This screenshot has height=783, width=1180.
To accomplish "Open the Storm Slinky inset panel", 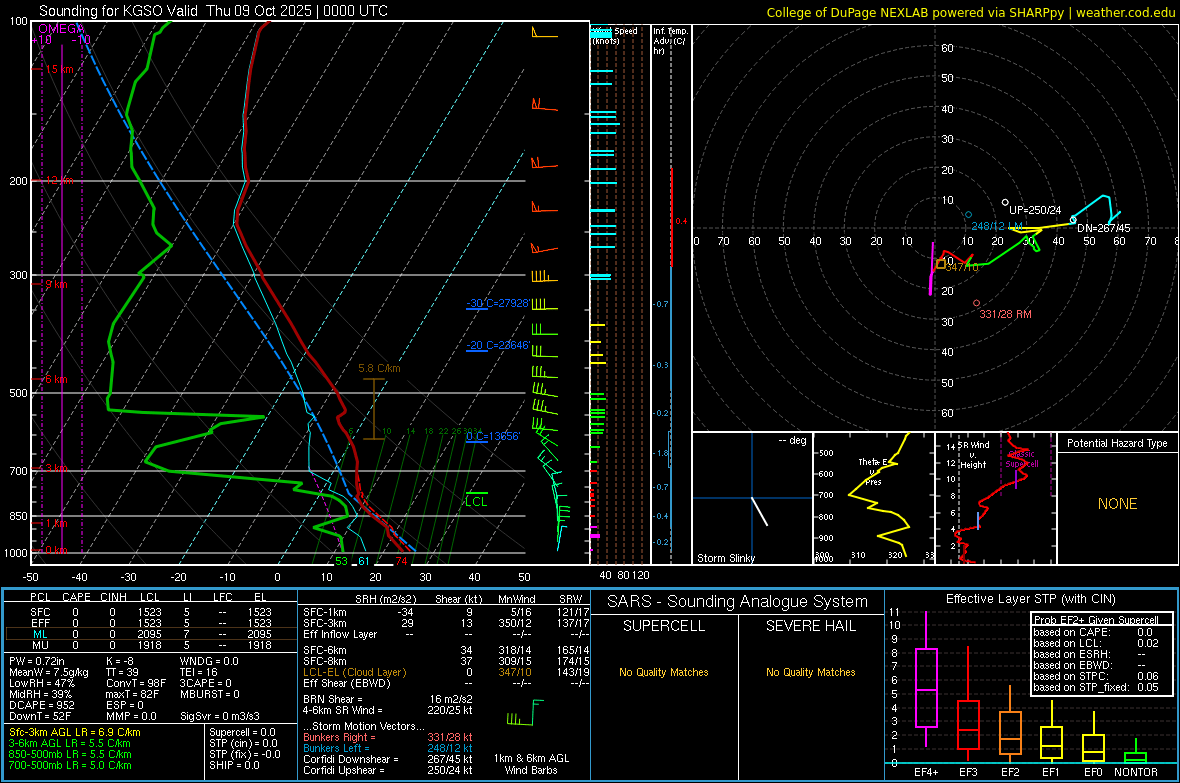I will pyautogui.click(x=752, y=498).
